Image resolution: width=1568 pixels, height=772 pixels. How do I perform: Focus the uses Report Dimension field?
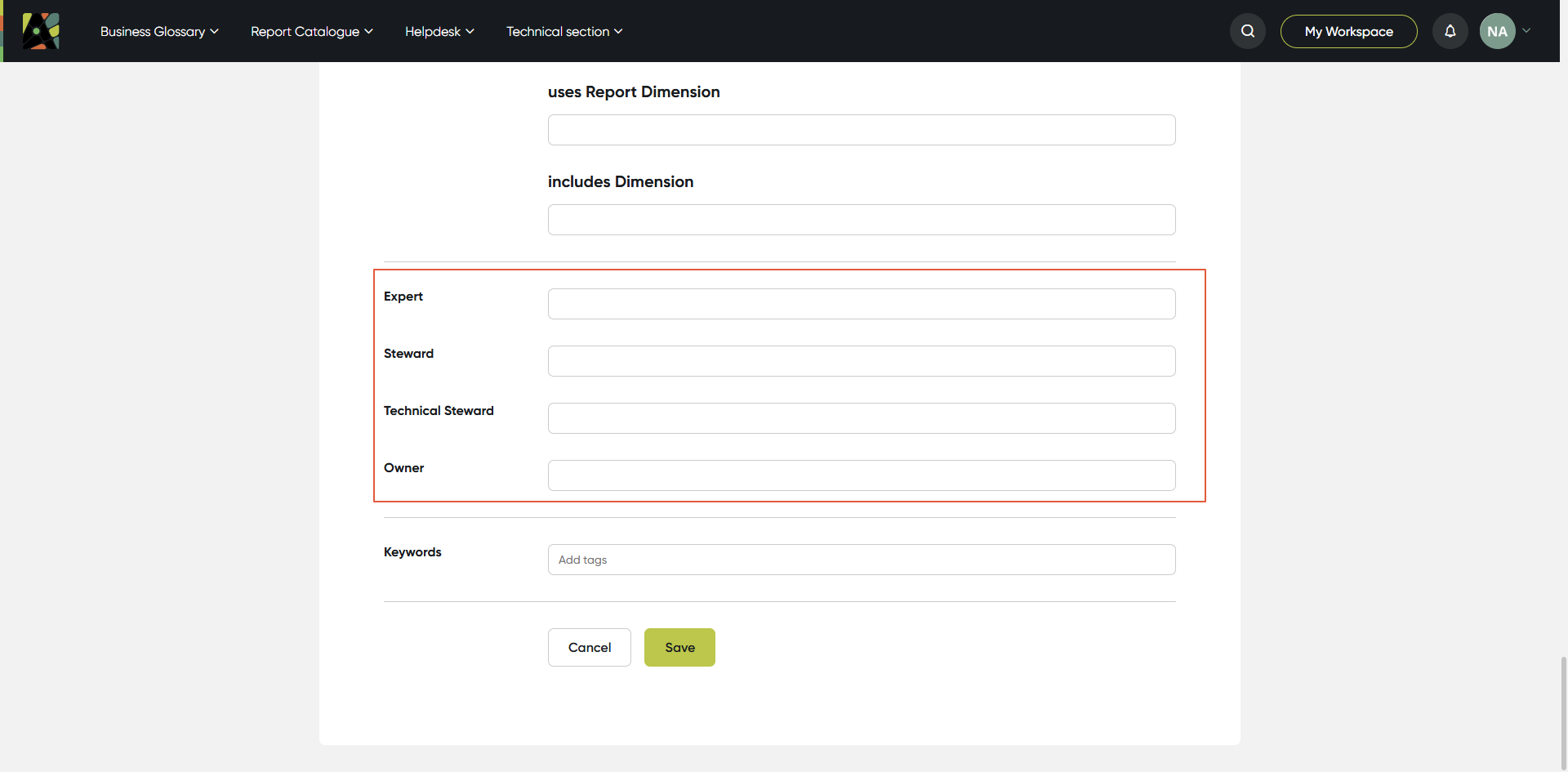pos(862,130)
